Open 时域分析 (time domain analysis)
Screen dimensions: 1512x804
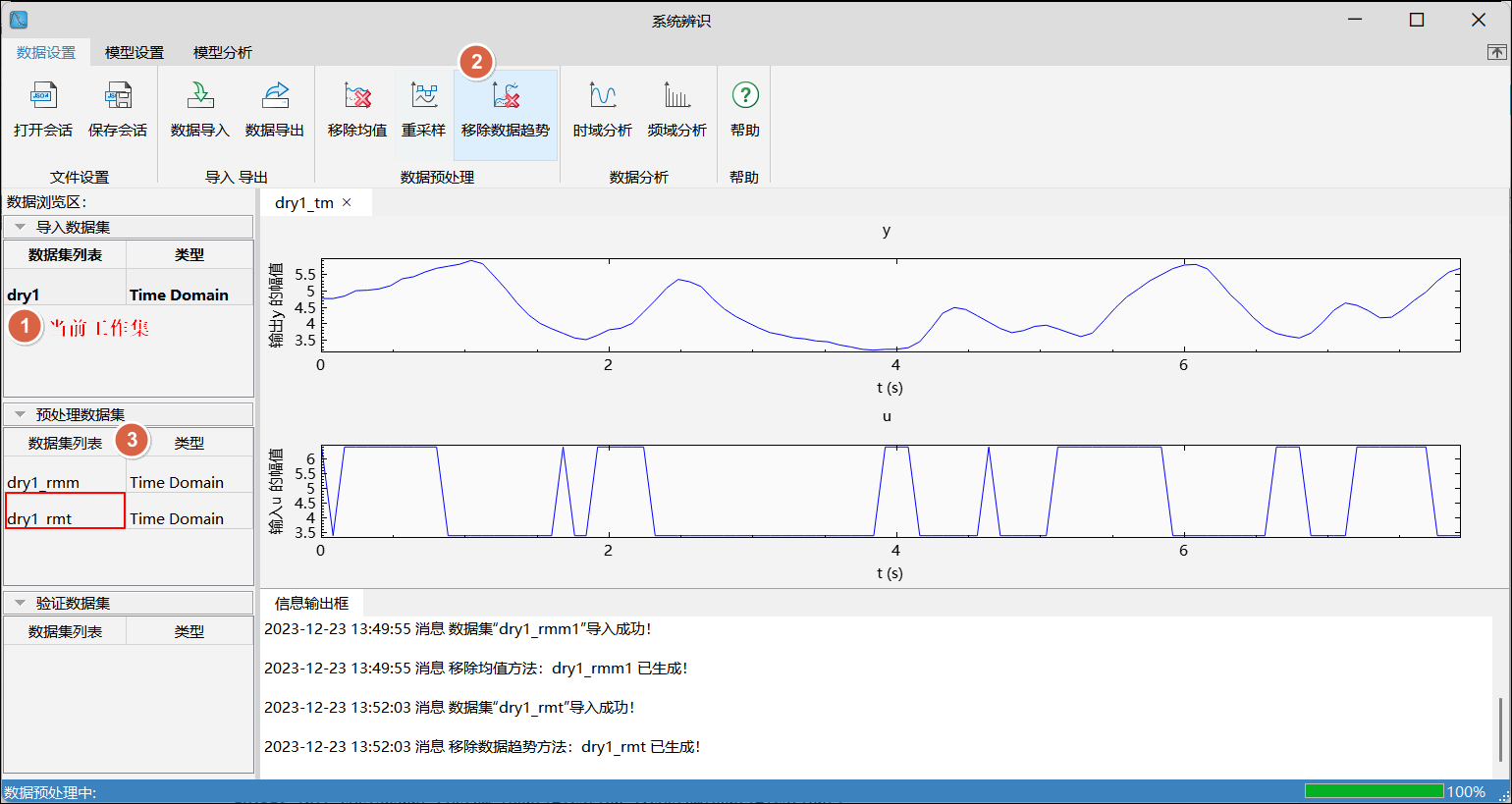pos(602,96)
